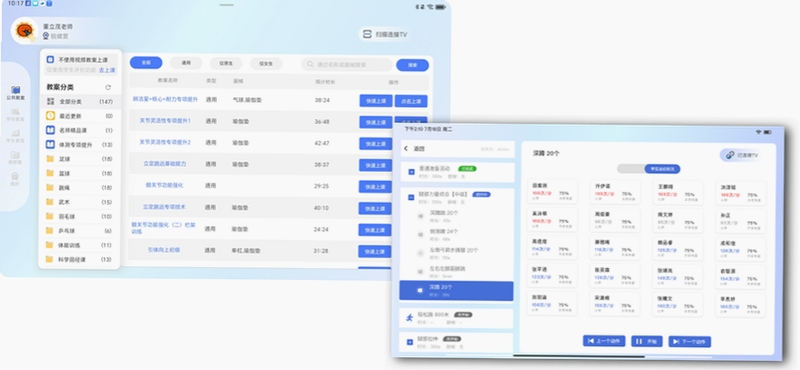Select the 通用 filter tab

[x=186, y=63]
